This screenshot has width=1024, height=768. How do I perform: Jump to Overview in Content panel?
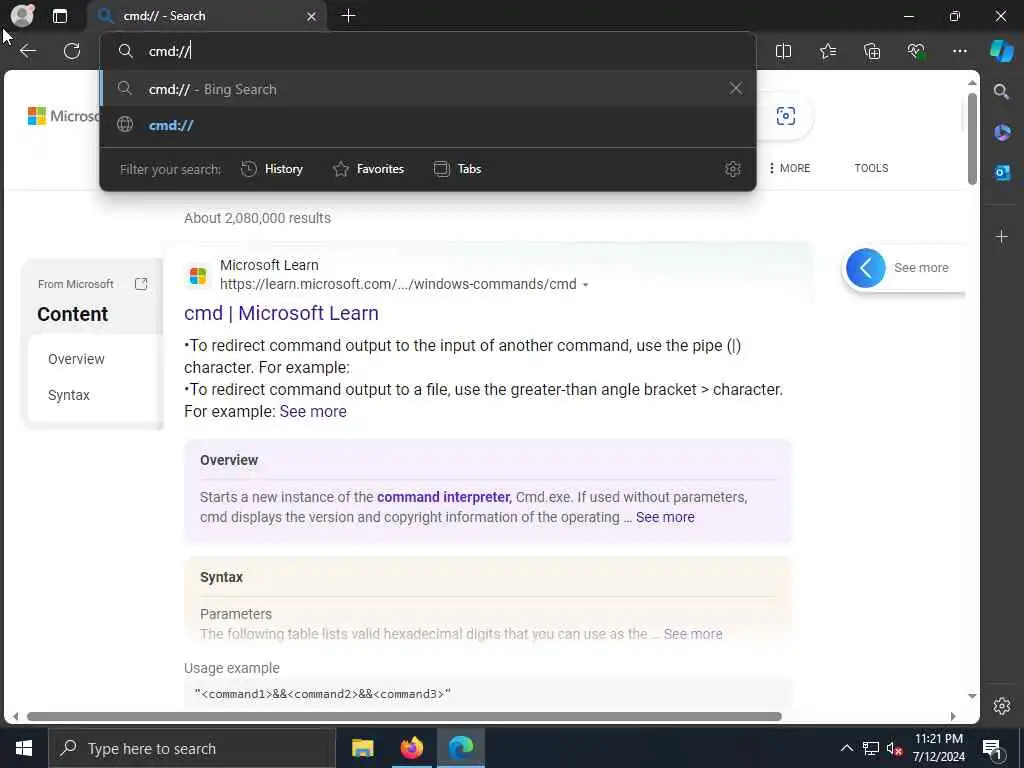tap(76, 359)
